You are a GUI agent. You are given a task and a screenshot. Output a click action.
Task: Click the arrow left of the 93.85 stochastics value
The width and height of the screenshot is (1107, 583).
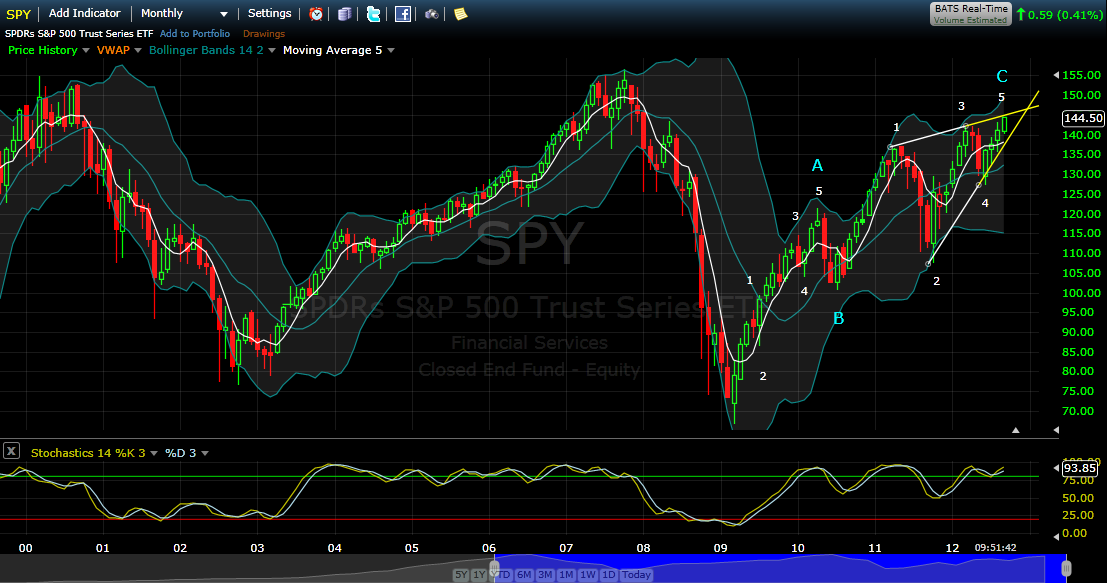click(x=1058, y=468)
